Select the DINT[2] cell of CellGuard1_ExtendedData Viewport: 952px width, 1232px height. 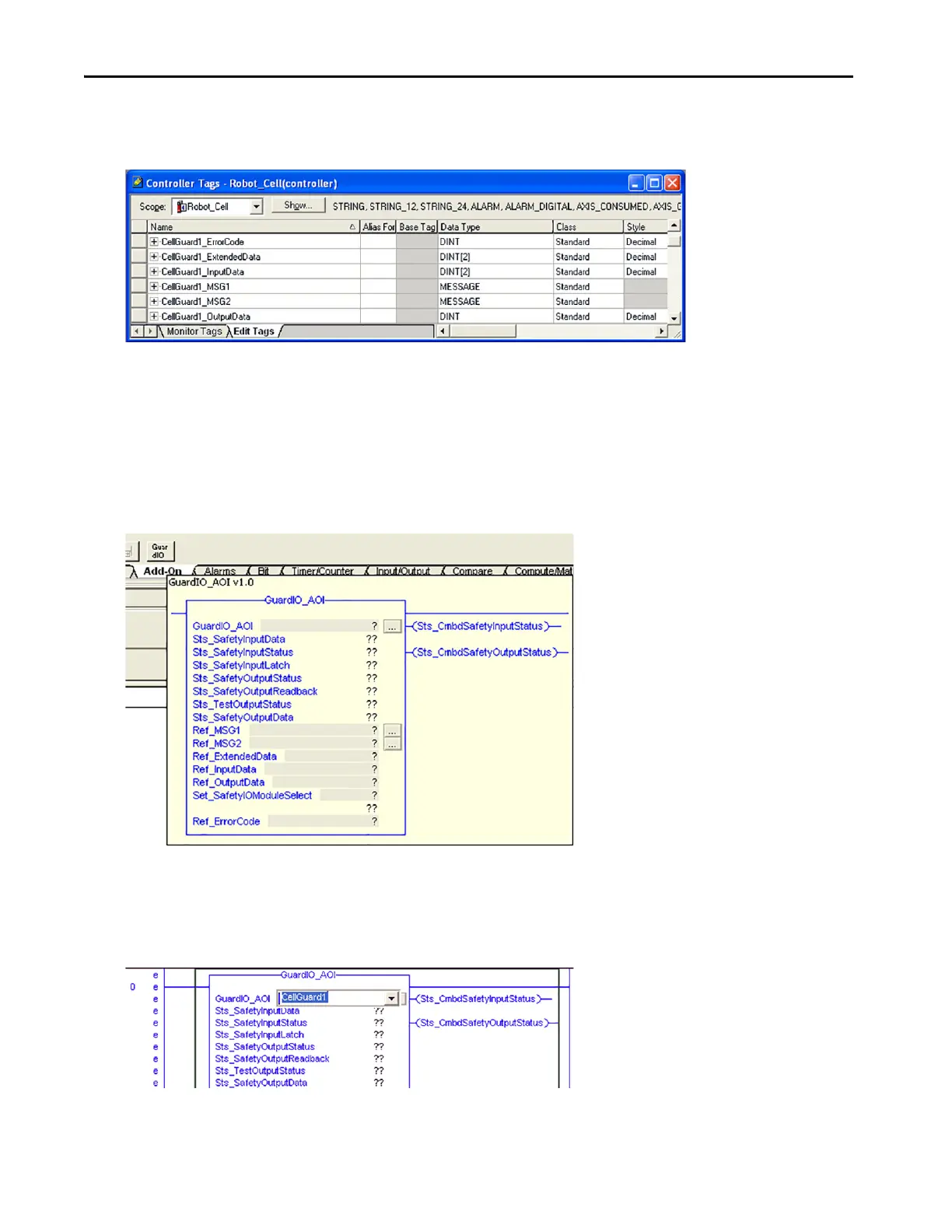(x=495, y=257)
